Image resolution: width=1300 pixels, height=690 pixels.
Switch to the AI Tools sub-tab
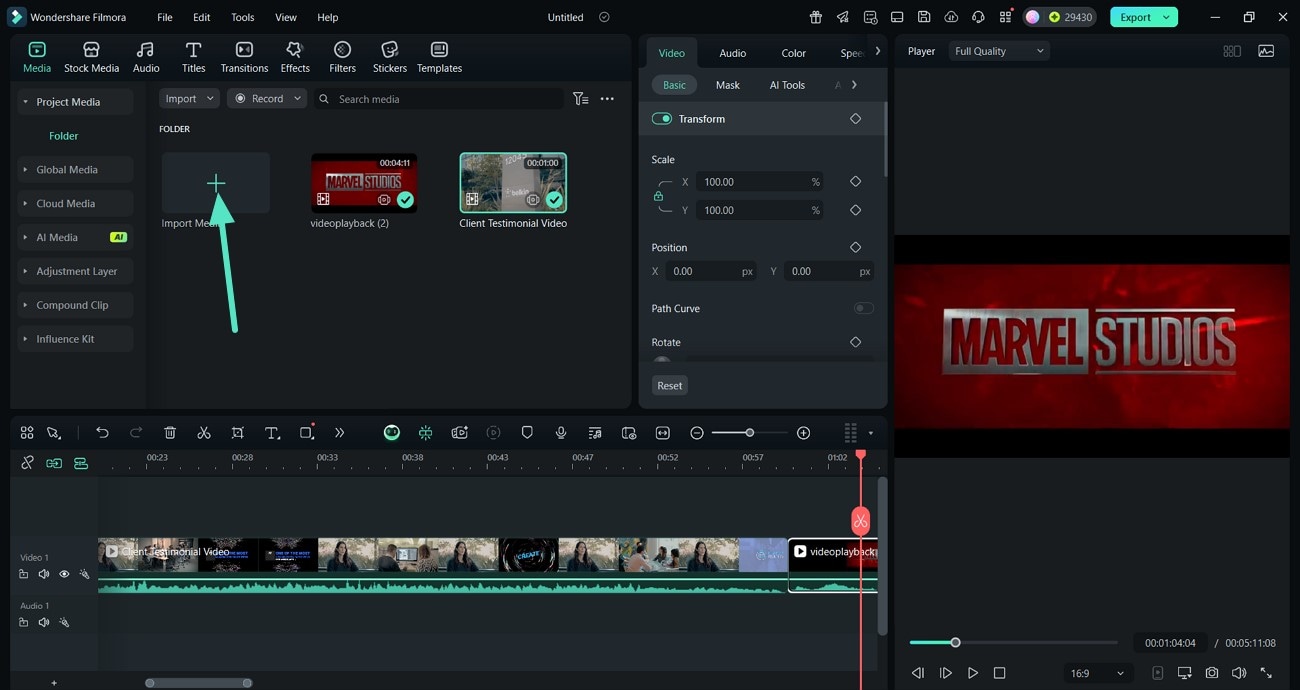tap(787, 85)
